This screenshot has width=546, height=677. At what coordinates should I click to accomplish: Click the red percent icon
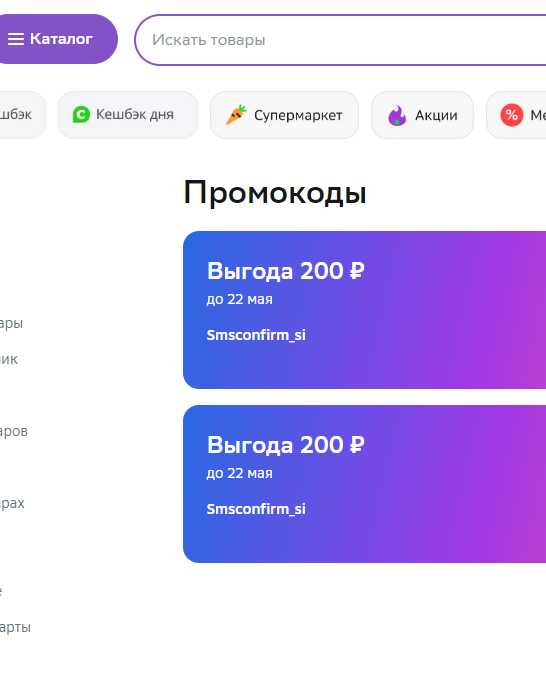coord(511,115)
